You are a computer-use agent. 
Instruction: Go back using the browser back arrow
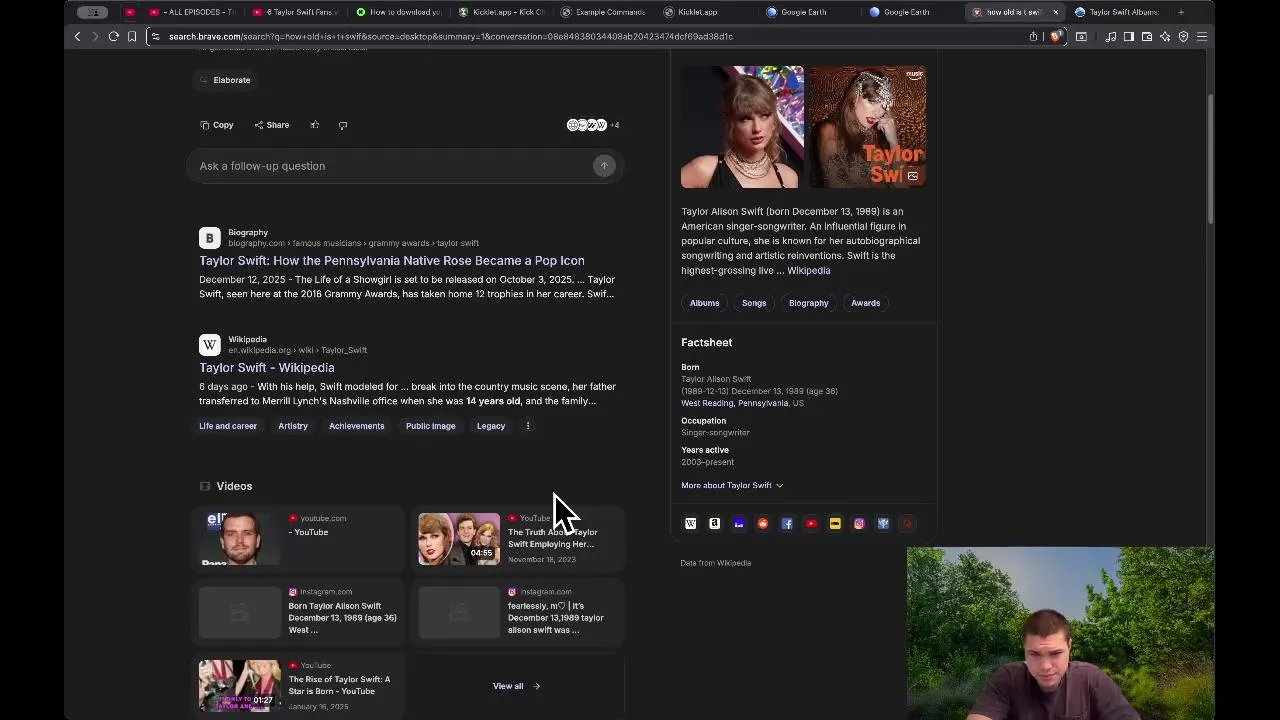coord(77,36)
